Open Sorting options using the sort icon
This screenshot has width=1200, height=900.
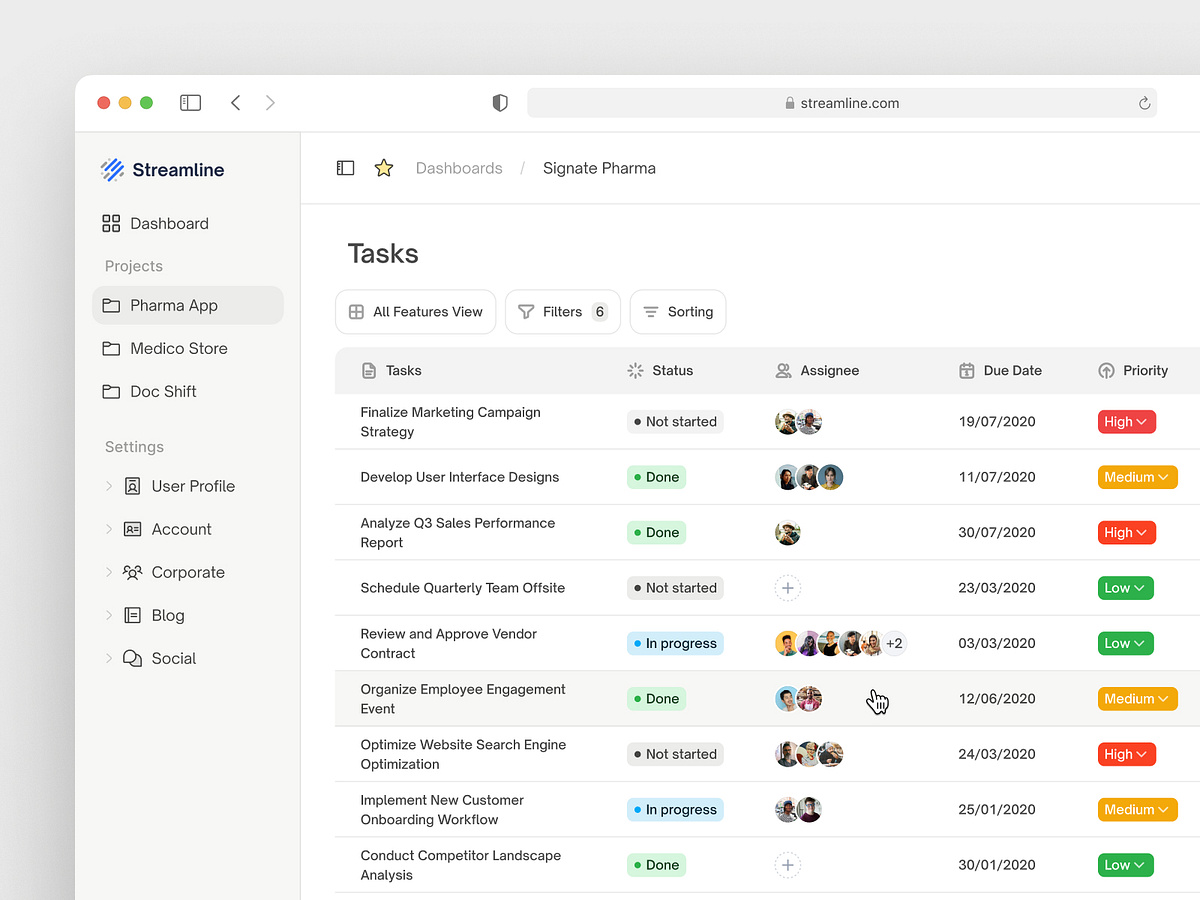tap(653, 312)
